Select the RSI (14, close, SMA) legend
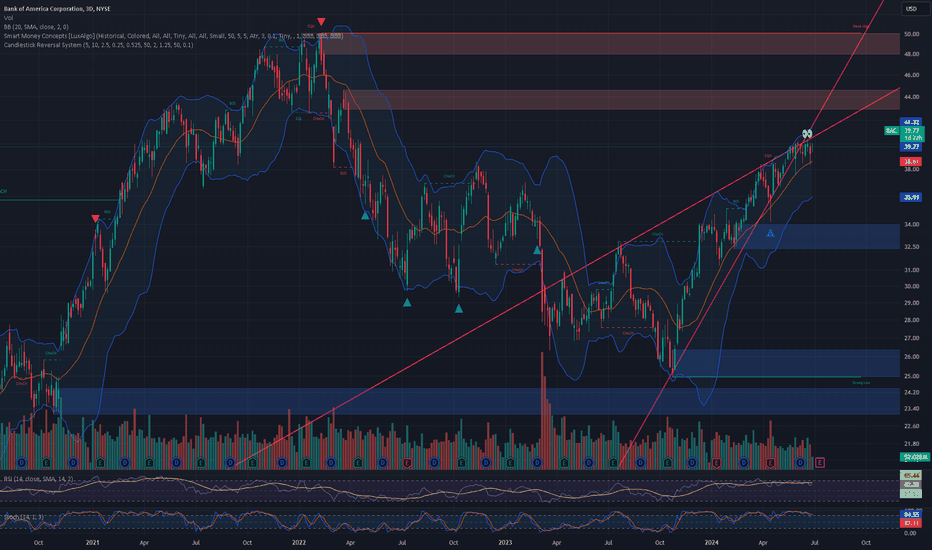Image resolution: width=932 pixels, height=550 pixels. pos(38,479)
